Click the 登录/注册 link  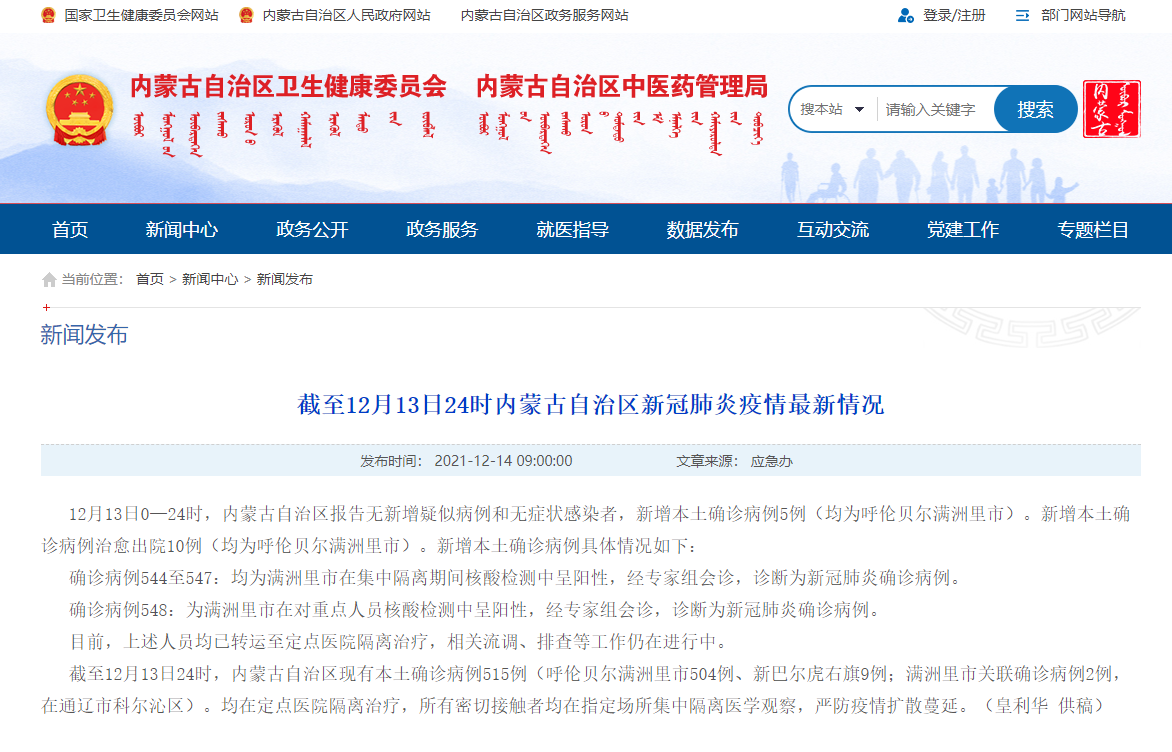[x=954, y=15]
